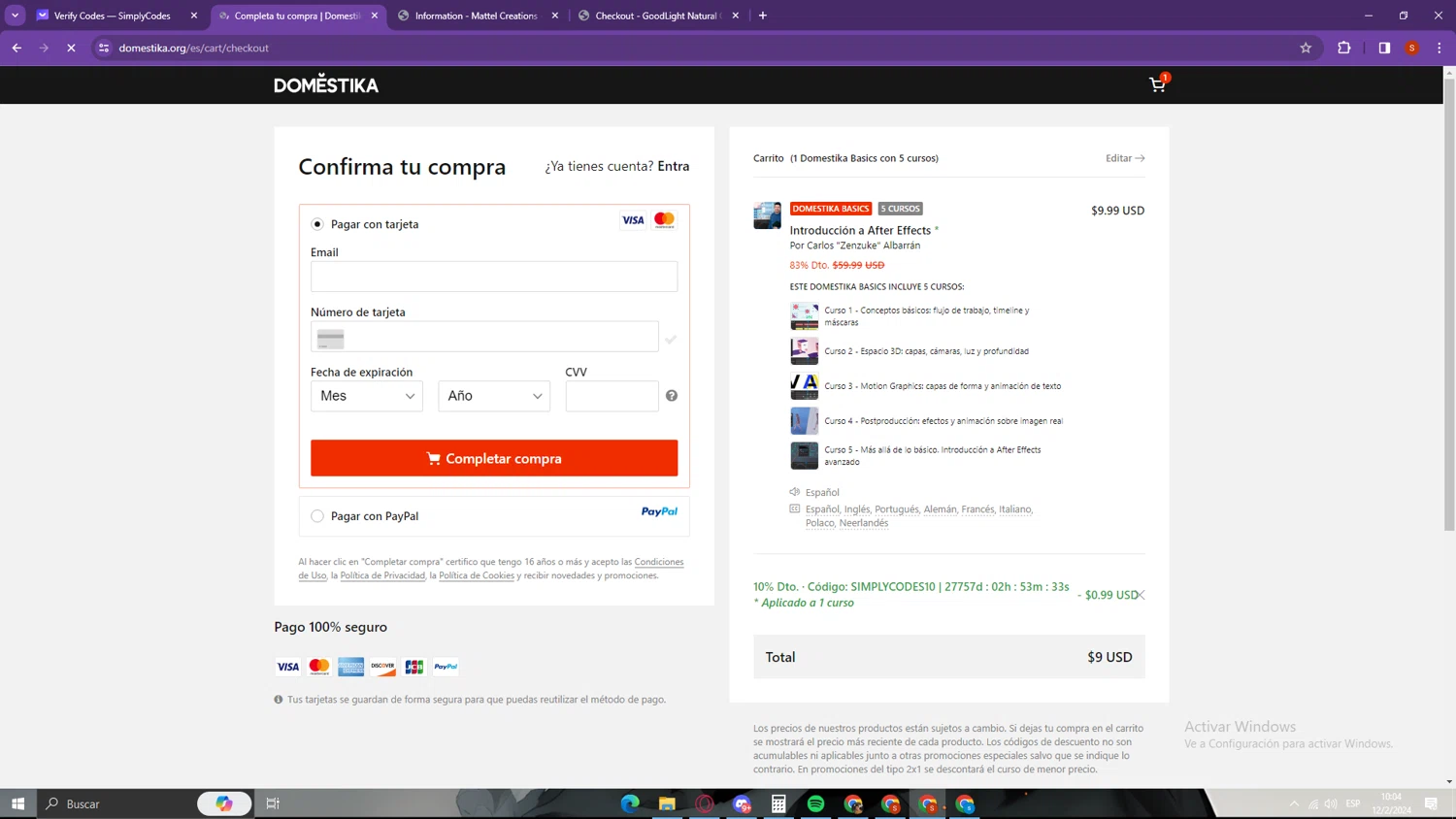
Task: Click the Domestika logo
Action: coord(326,84)
